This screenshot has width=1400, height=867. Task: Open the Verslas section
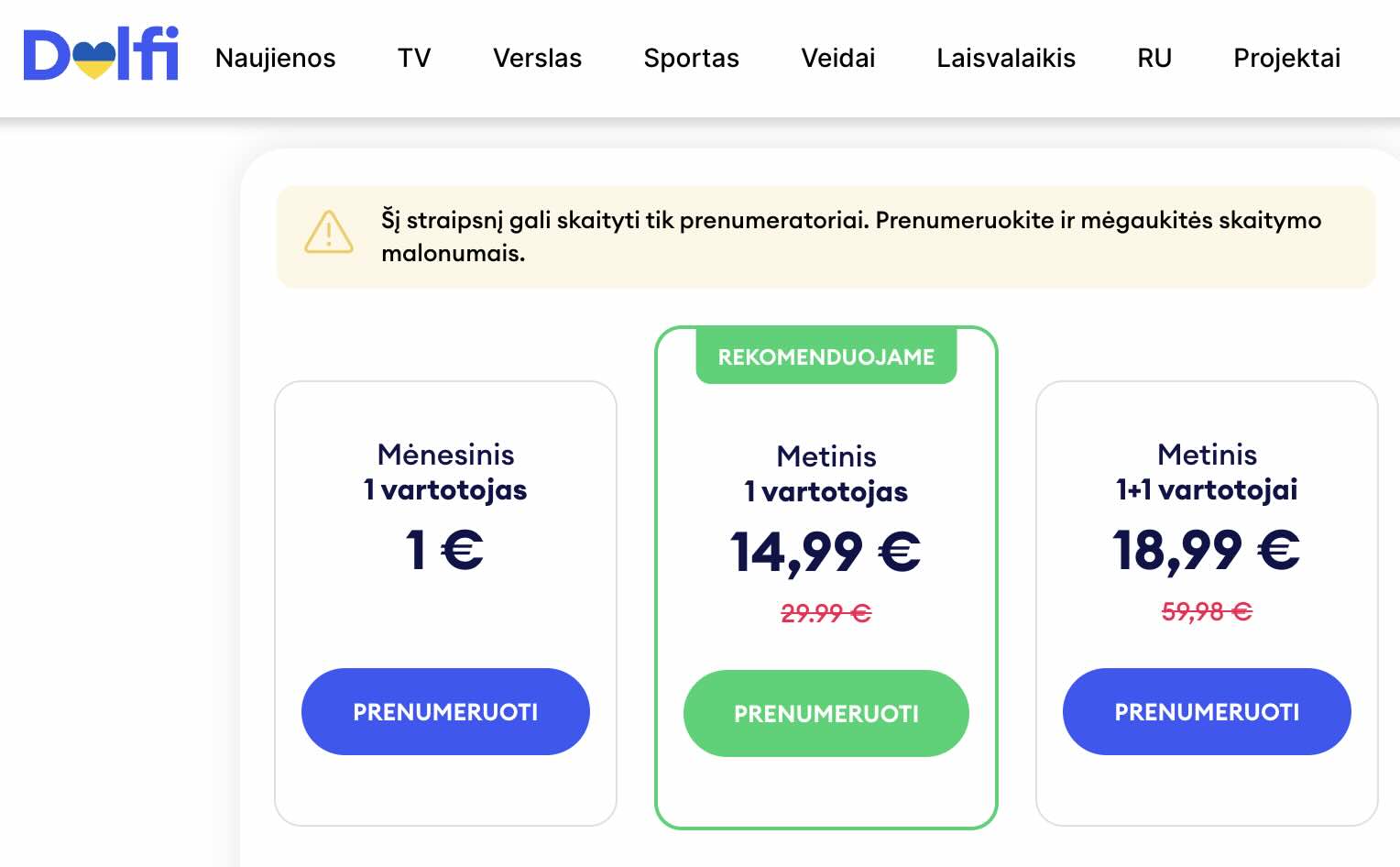[537, 59]
